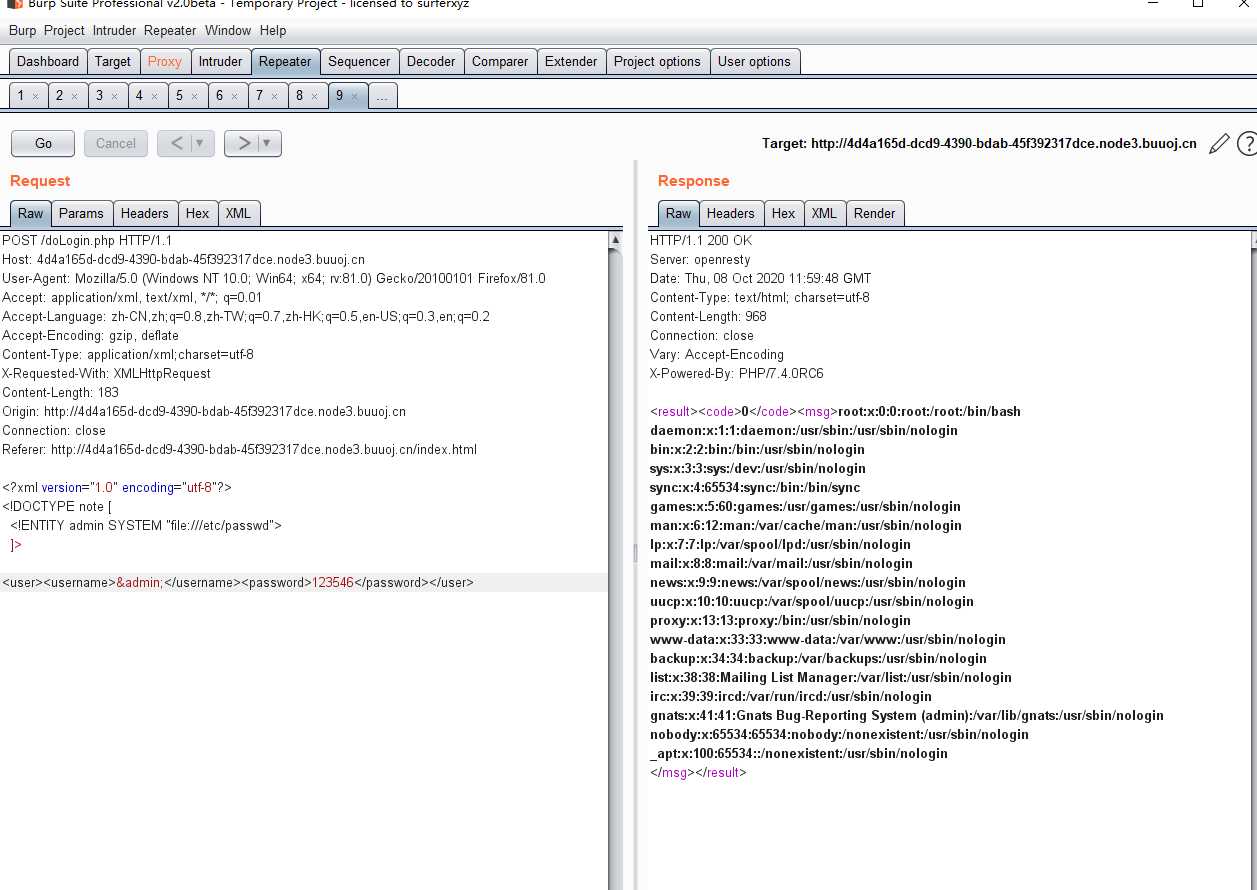Close Repeater tab 4
The image size is (1257, 890).
click(x=154, y=96)
